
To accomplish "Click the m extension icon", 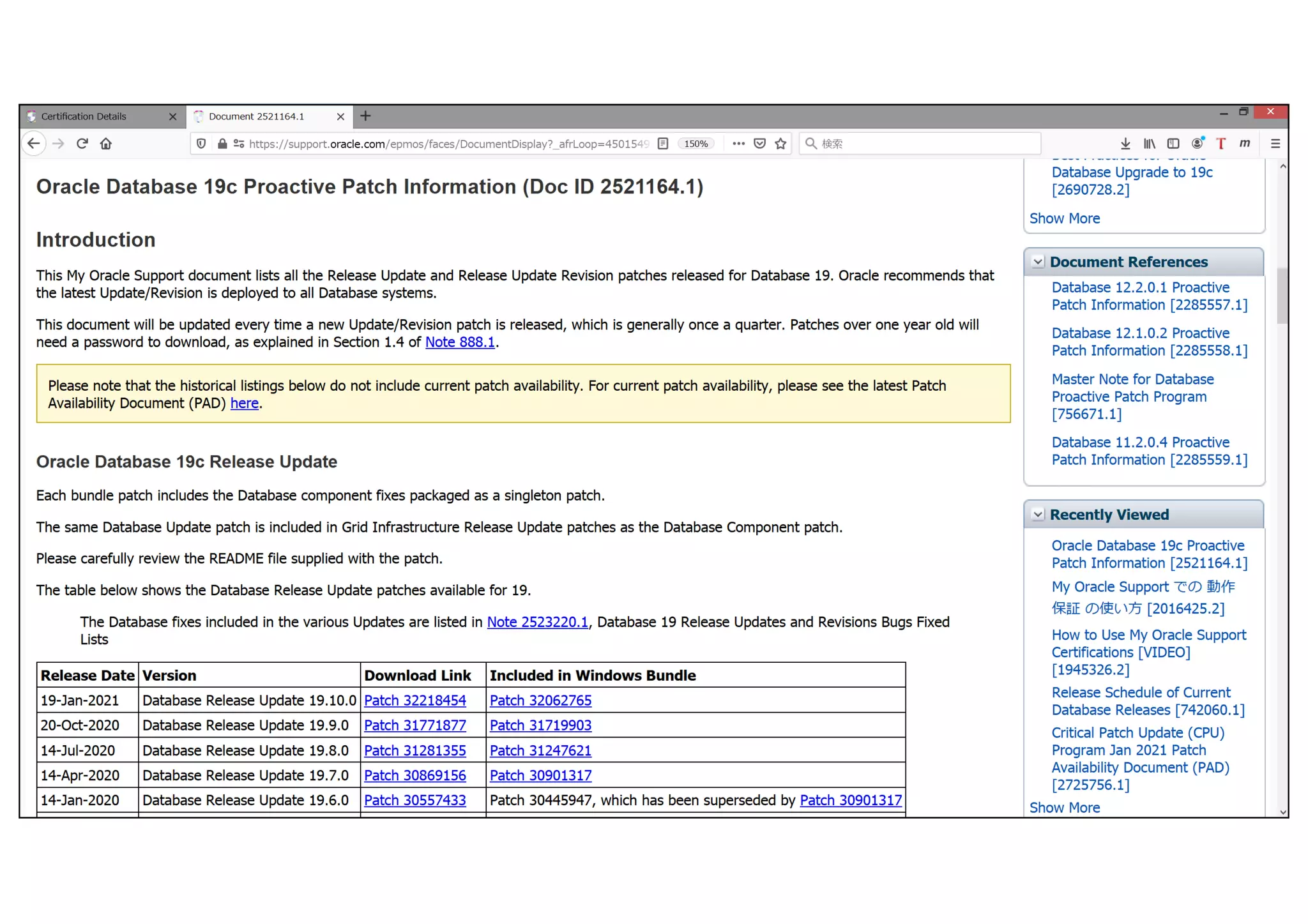I will tap(1245, 144).
